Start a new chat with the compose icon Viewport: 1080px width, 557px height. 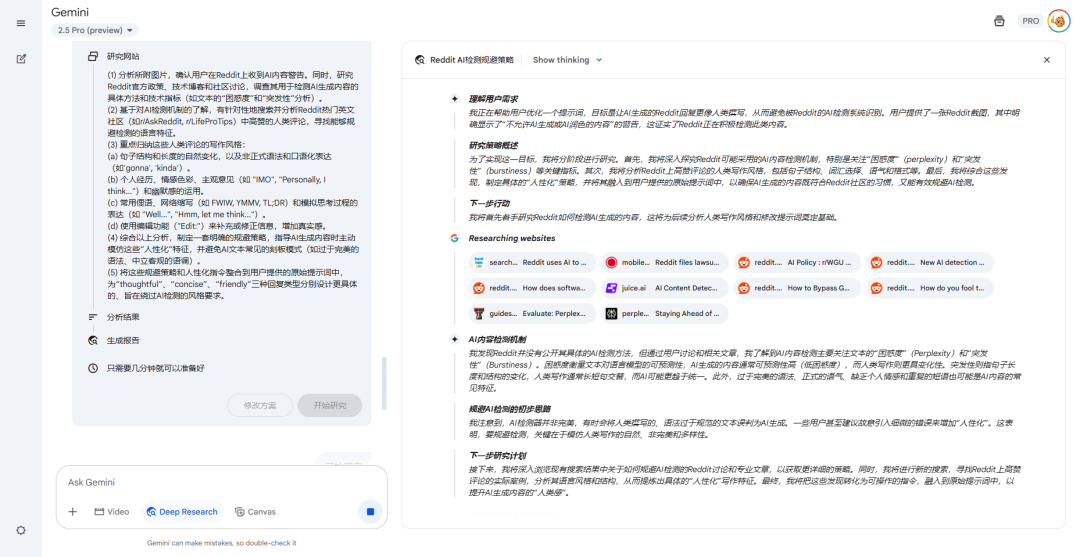point(21,59)
